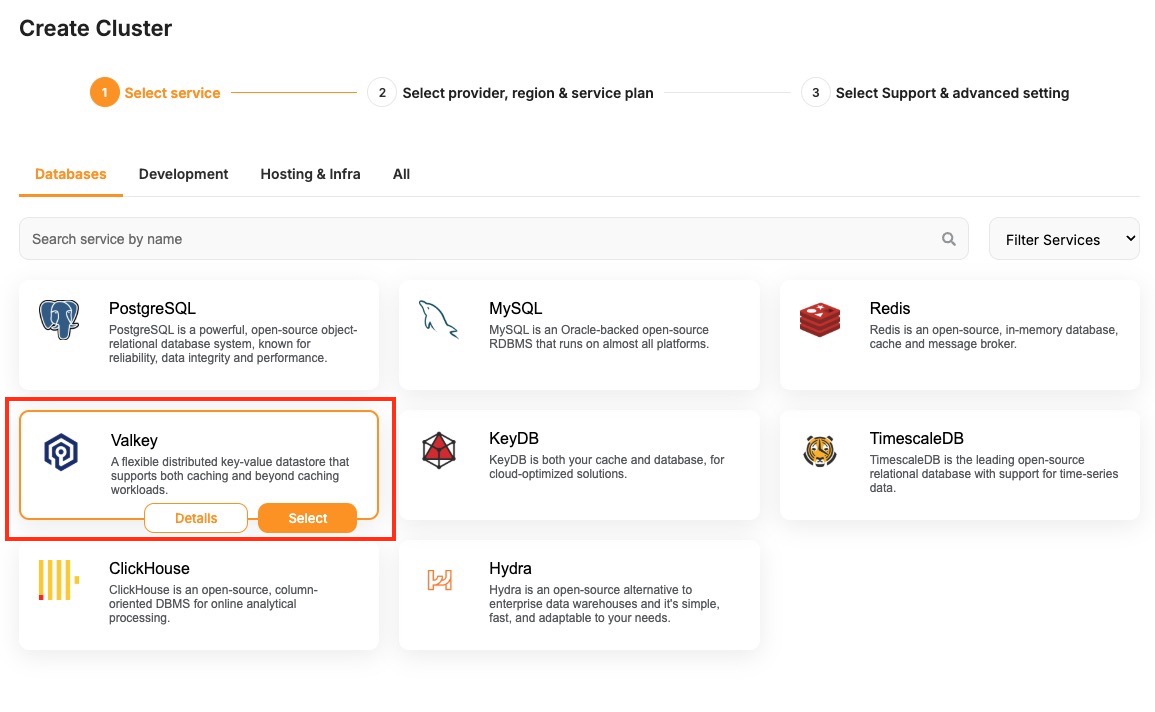
Task: Click the MySQL dolphin logo
Action: pyautogui.click(x=439, y=320)
